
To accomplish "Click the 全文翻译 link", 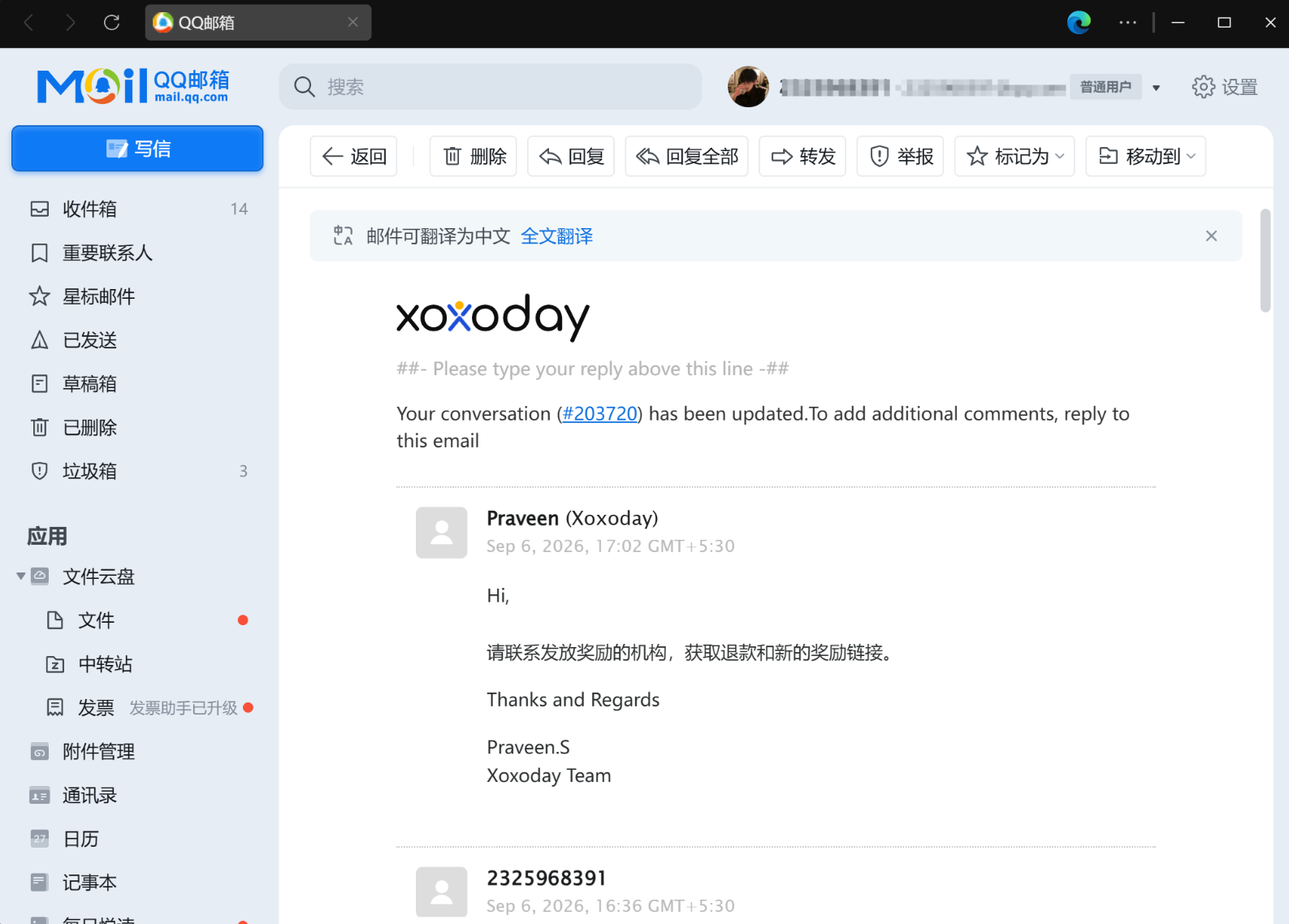I will pos(556,236).
